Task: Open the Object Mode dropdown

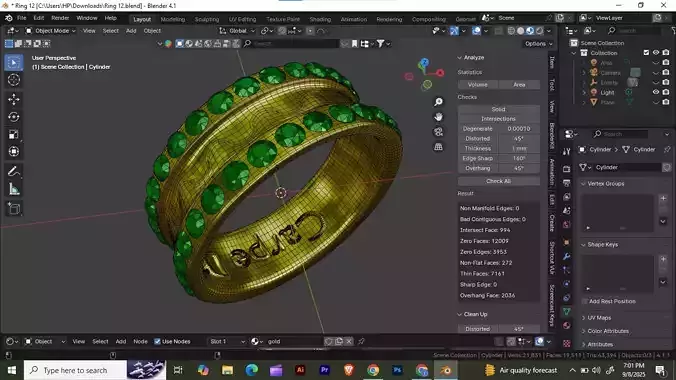Action: (50, 31)
